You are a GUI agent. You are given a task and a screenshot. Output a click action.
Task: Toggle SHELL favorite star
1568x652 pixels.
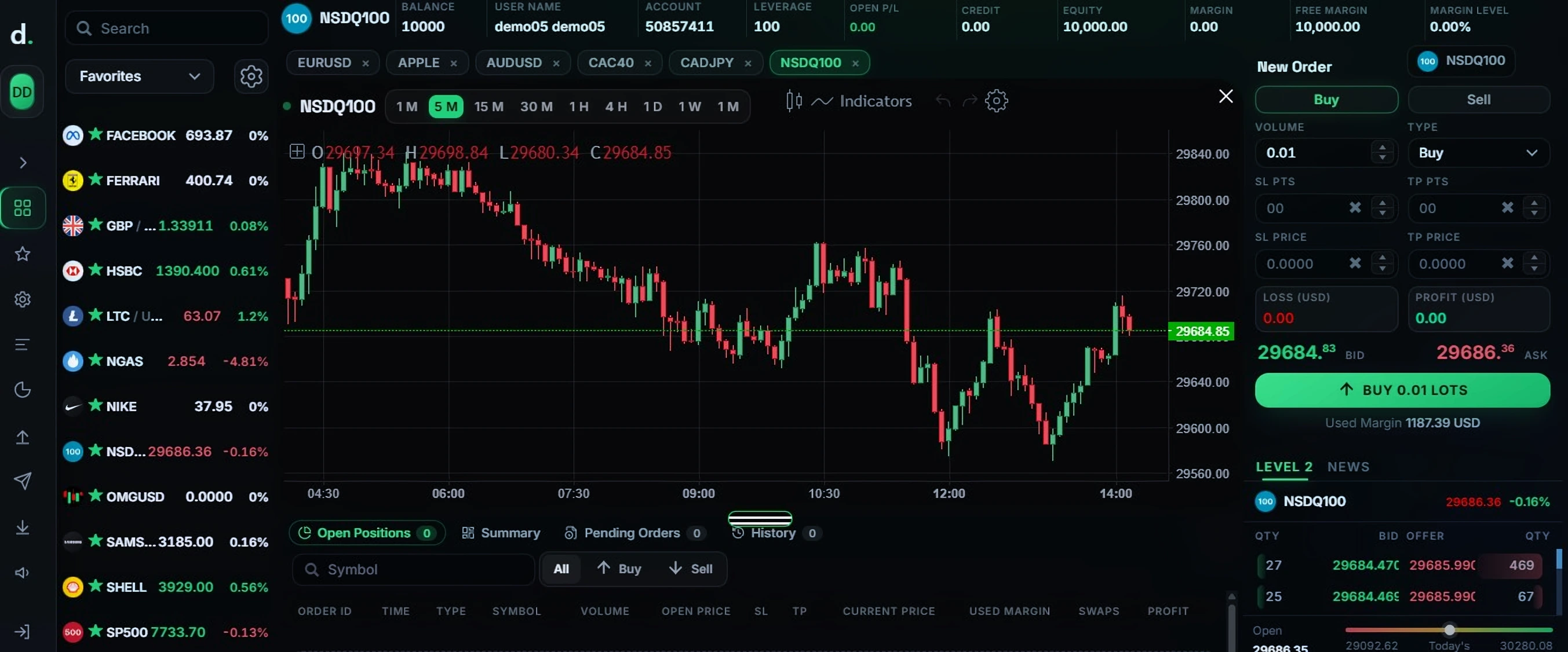click(96, 586)
